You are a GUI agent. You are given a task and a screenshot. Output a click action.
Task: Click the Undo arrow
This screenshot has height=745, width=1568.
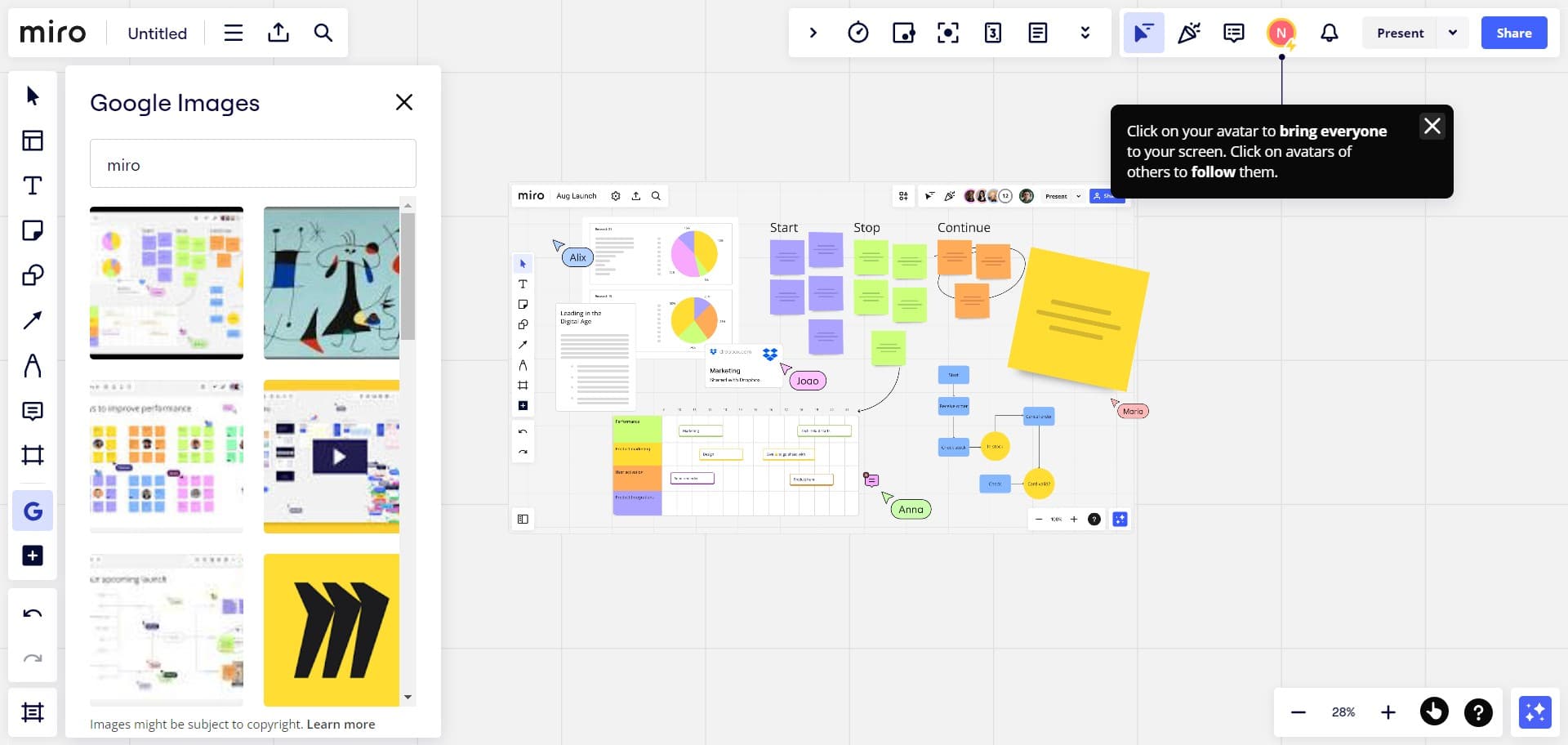tap(33, 613)
